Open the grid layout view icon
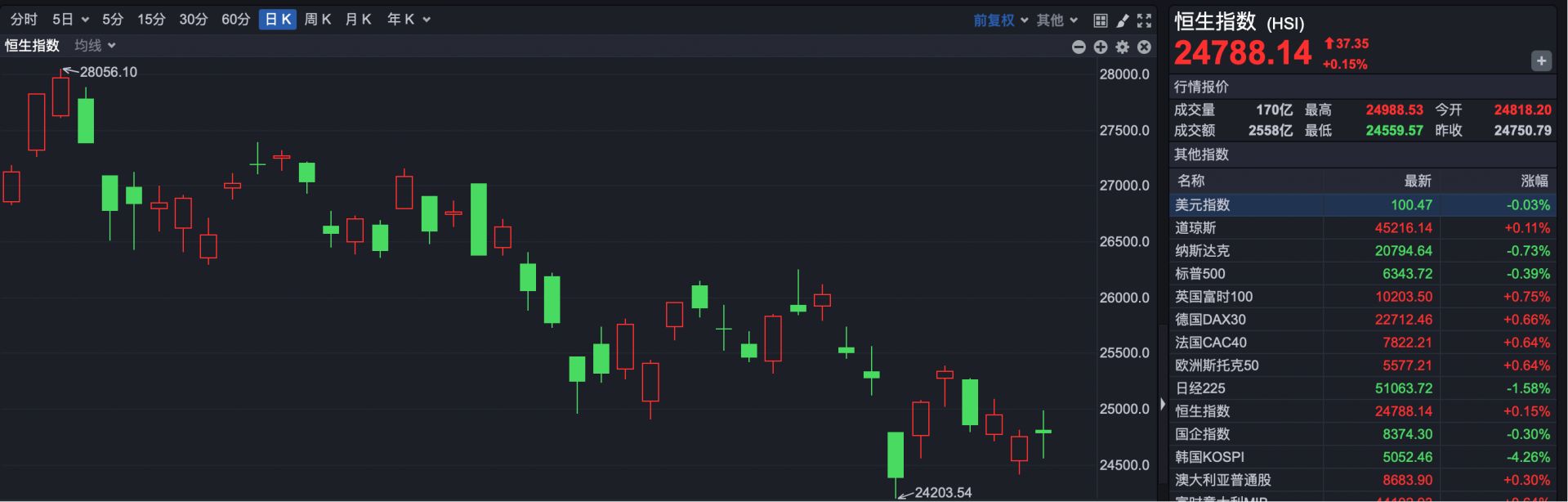The height and width of the screenshot is (502, 1568). point(1101,20)
